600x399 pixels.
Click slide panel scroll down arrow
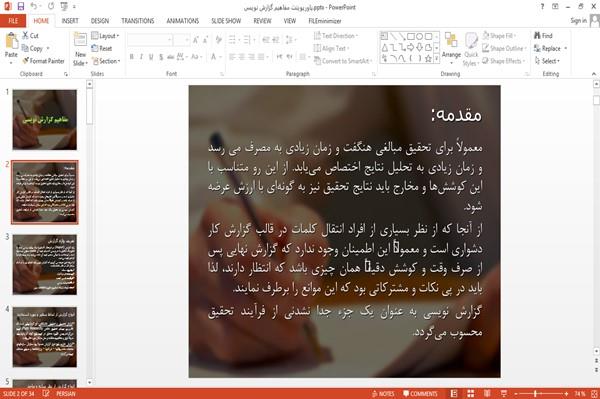click(90, 382)
